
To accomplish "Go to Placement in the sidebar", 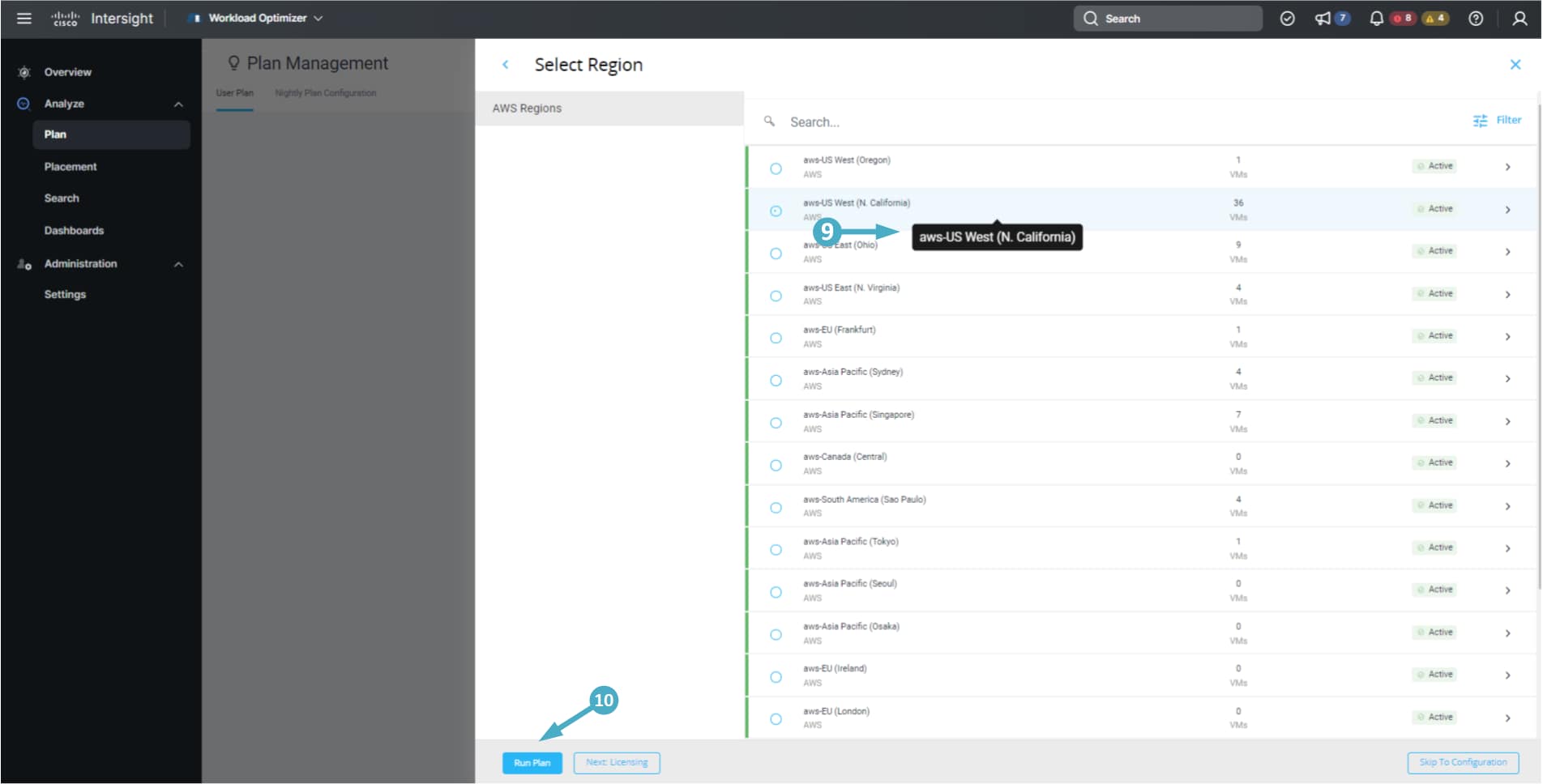I will click(x=71, y=167).
